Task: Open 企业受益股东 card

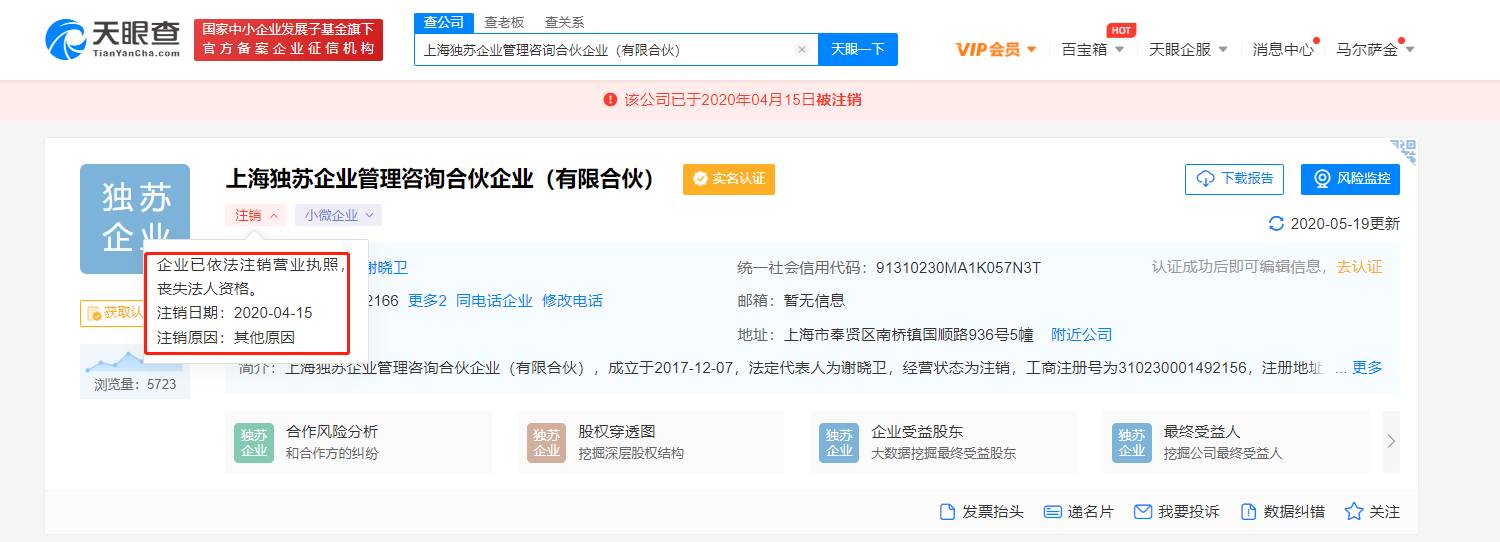Action: (943, 441)
